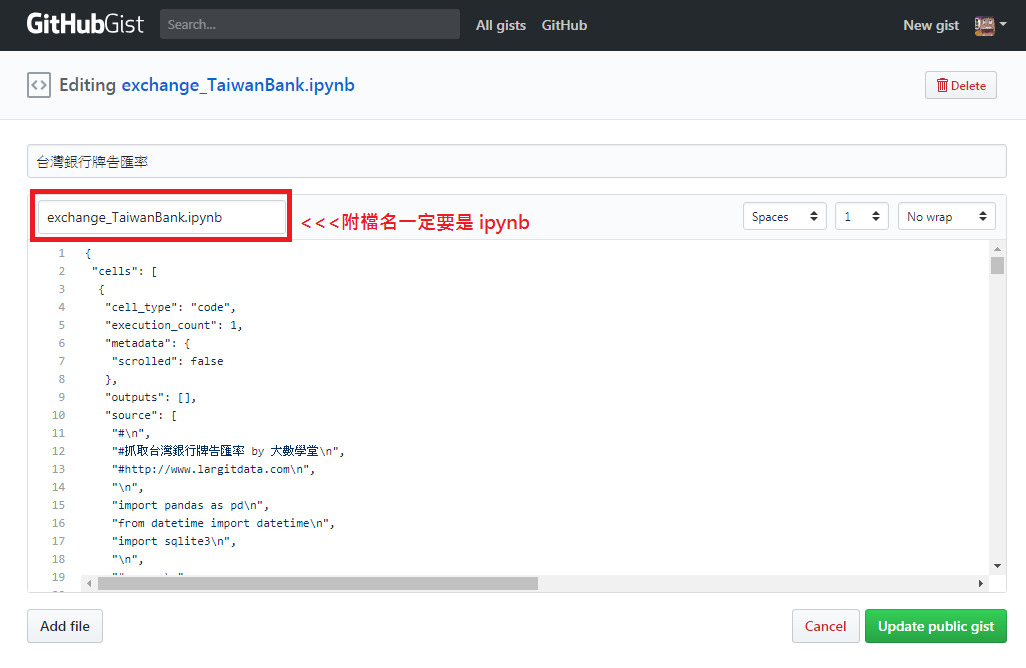
Task: Click the code brackets icon beside Editing
Action: point(39,85)
